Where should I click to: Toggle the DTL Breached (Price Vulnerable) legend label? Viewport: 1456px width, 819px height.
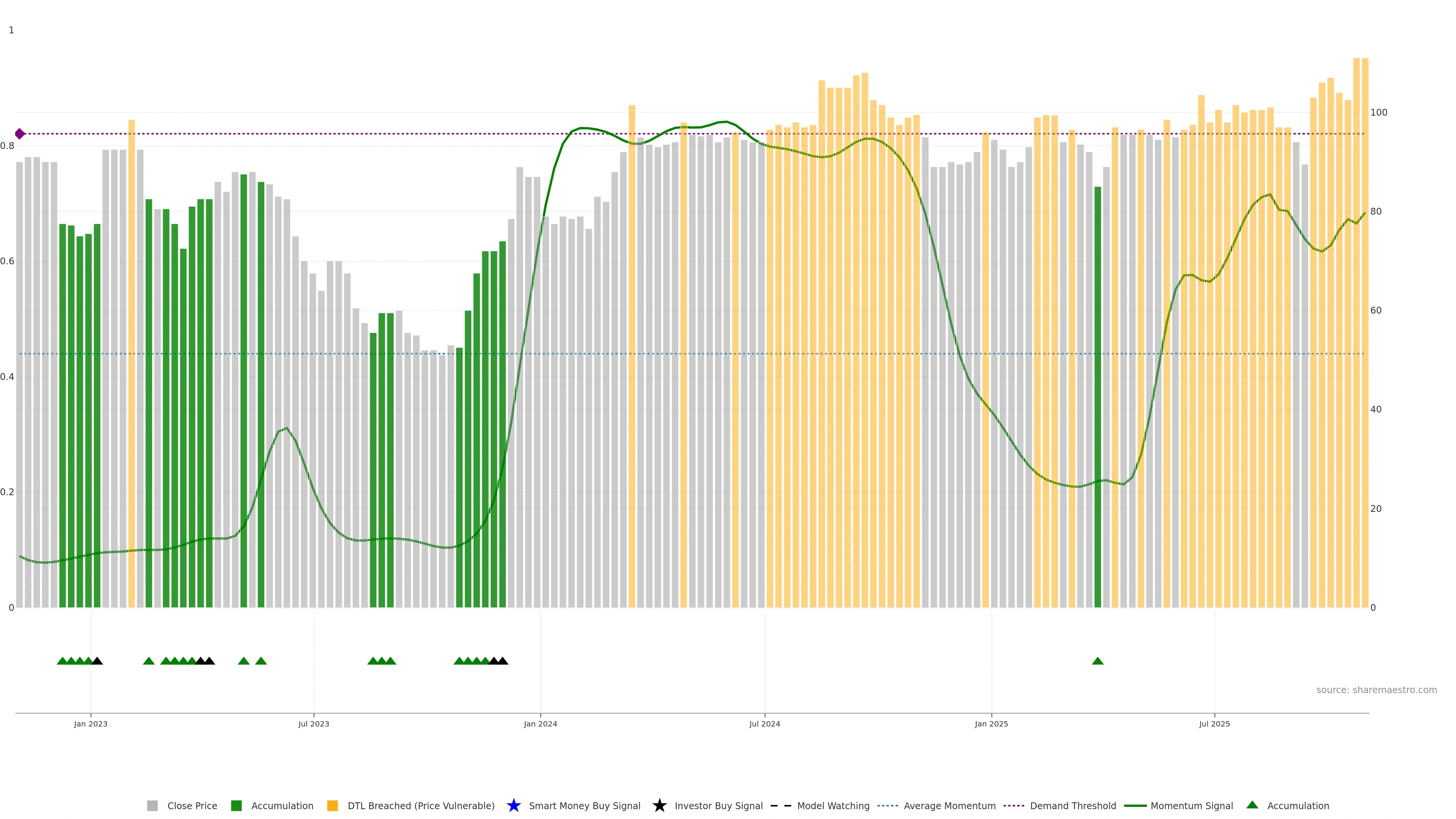420,805
